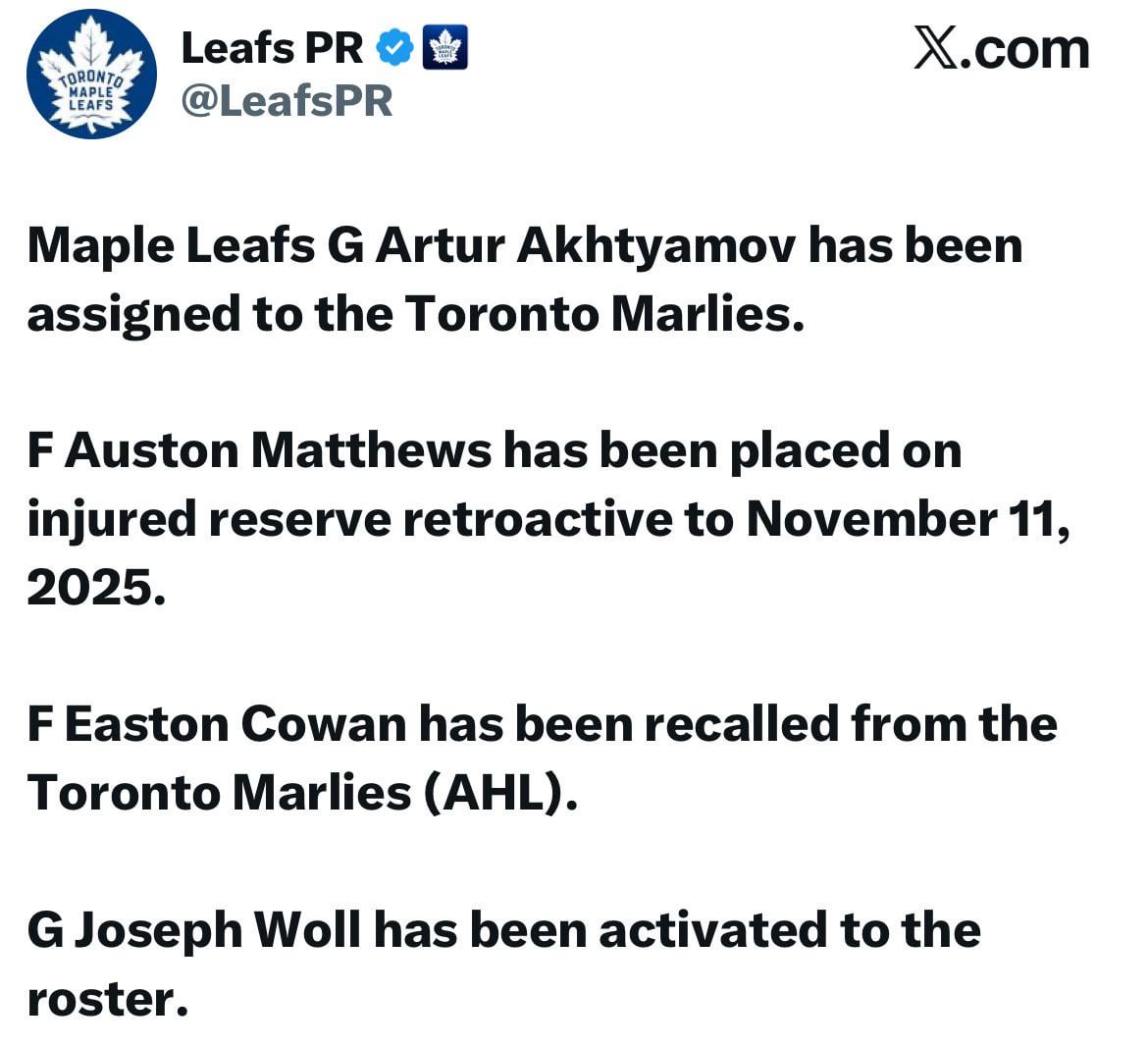This screenshot has width=1148, height=1045.
Task: Click the word "roster." on the last line
Action: point(107,999)
